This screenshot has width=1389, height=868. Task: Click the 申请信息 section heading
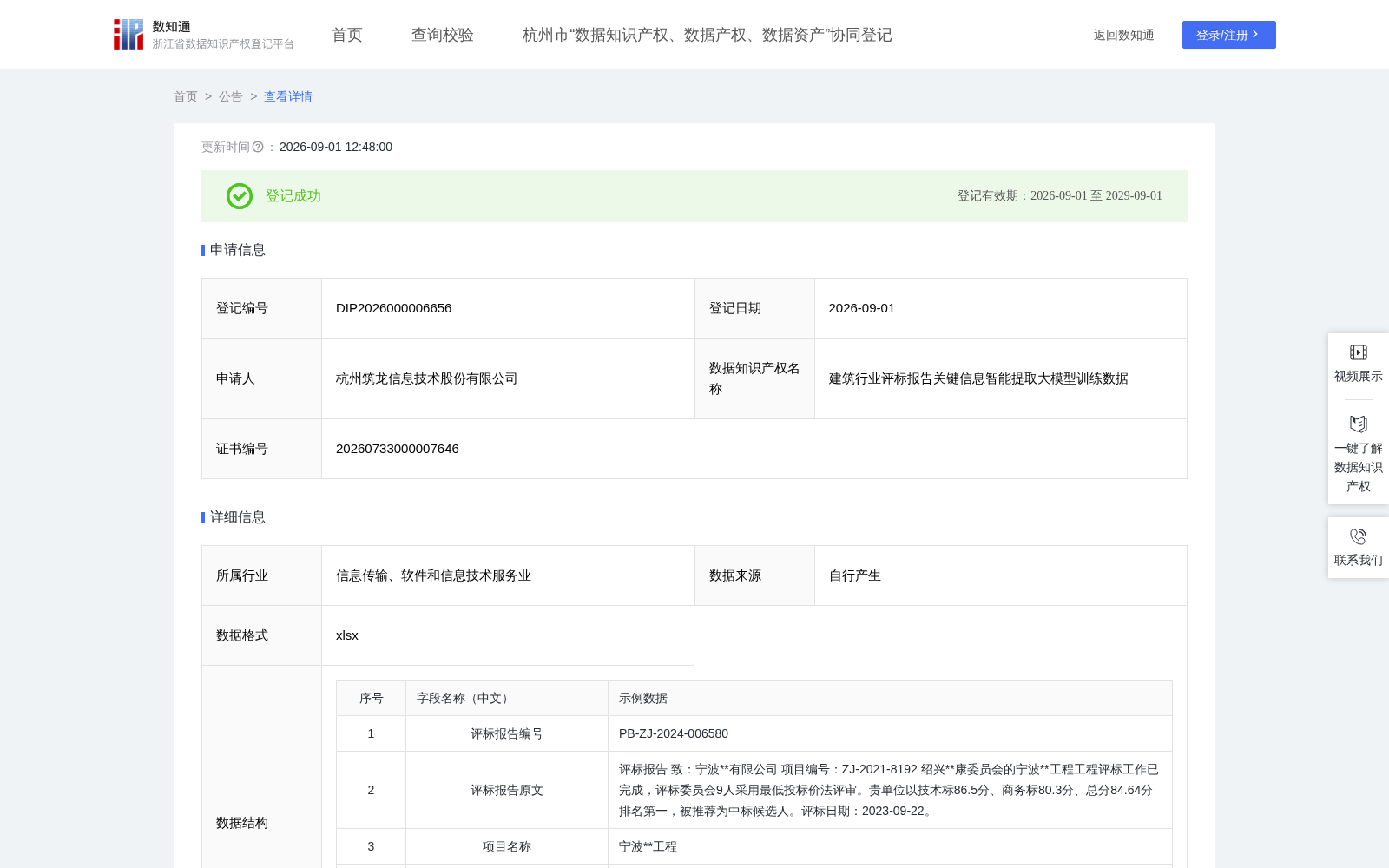[237, 250]
